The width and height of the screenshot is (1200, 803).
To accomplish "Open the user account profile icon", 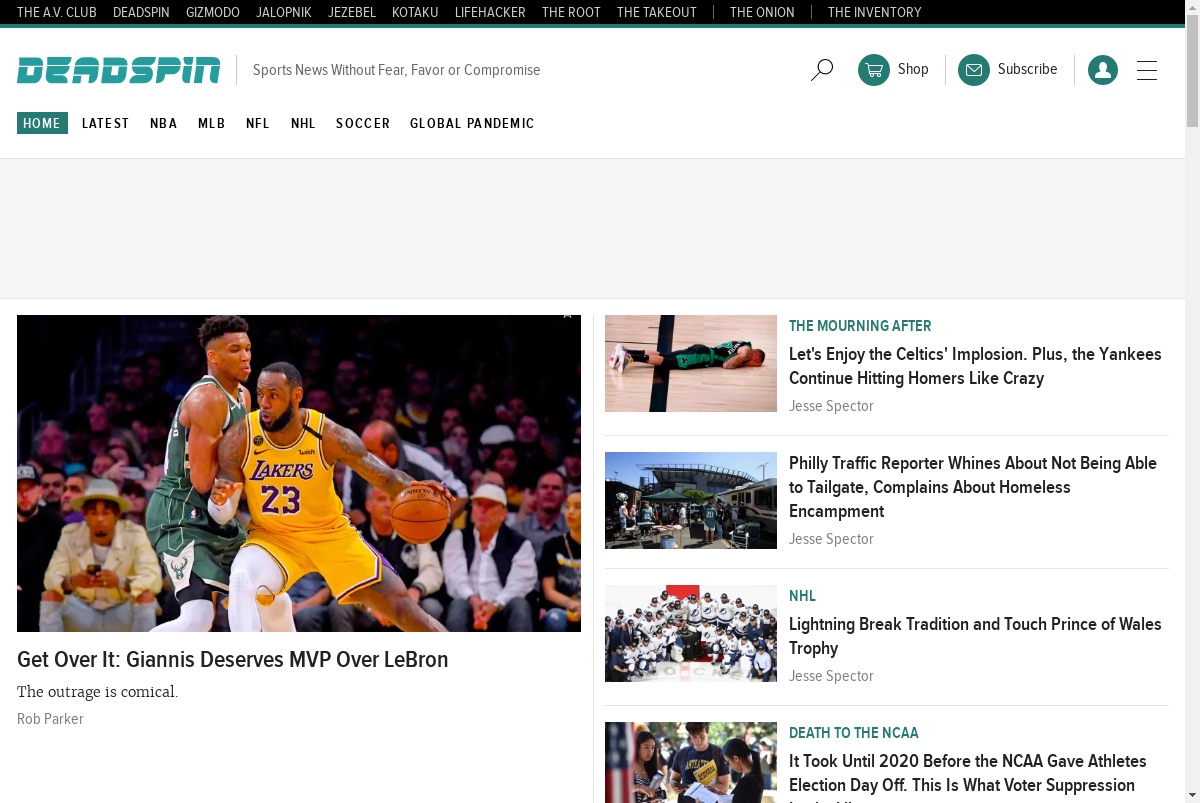I will 1103,70.
